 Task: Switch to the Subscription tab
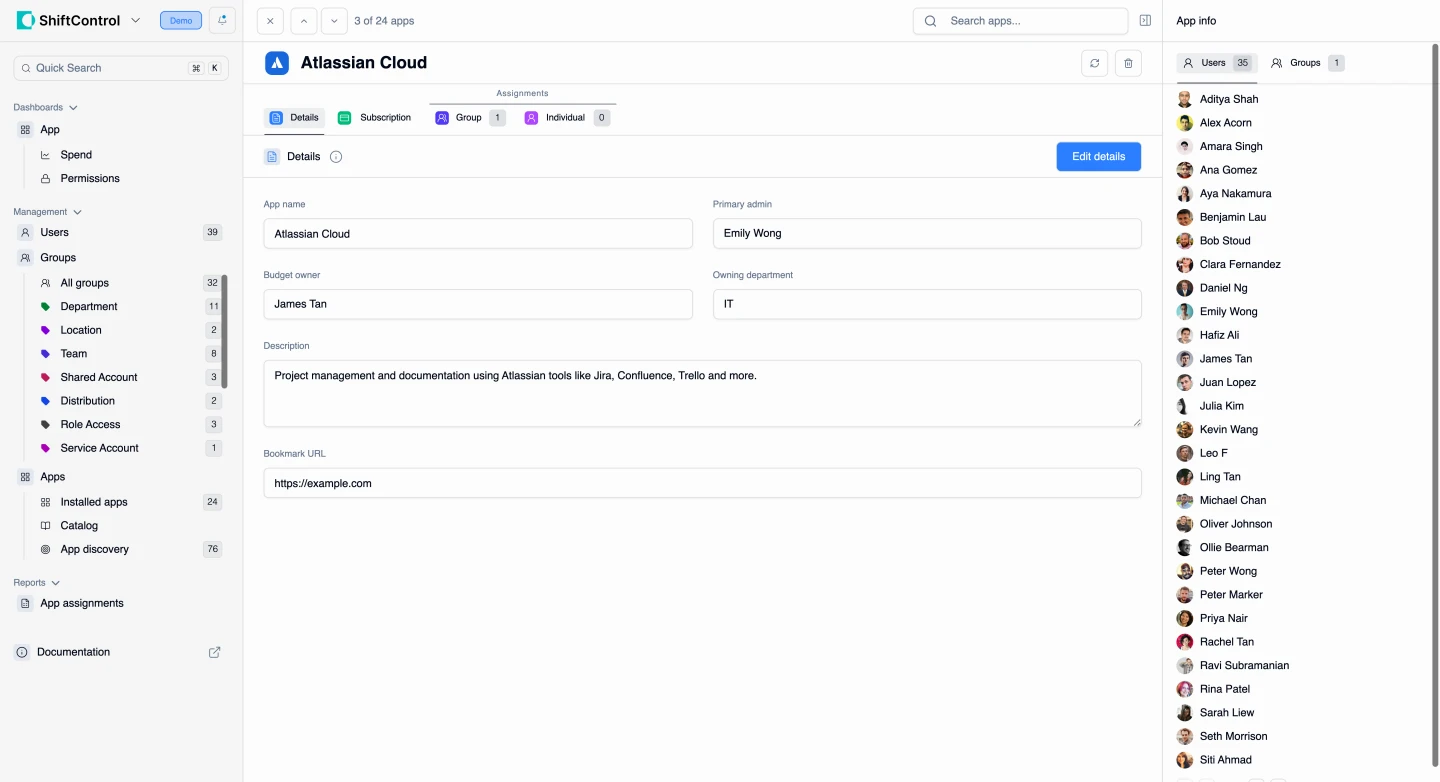(375, 118)
